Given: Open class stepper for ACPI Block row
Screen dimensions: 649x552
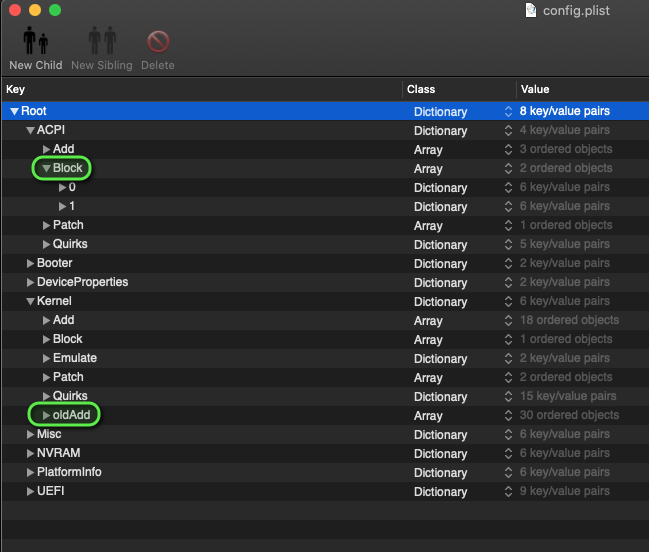Looking at the screenshot, I should pyautogui.click(x=508, y=168).
